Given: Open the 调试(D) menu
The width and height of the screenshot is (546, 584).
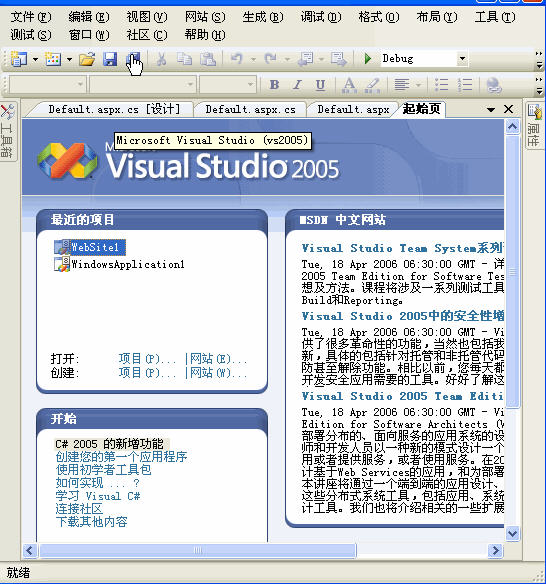Looking at the screenshot, I should [x=321, y=17].
